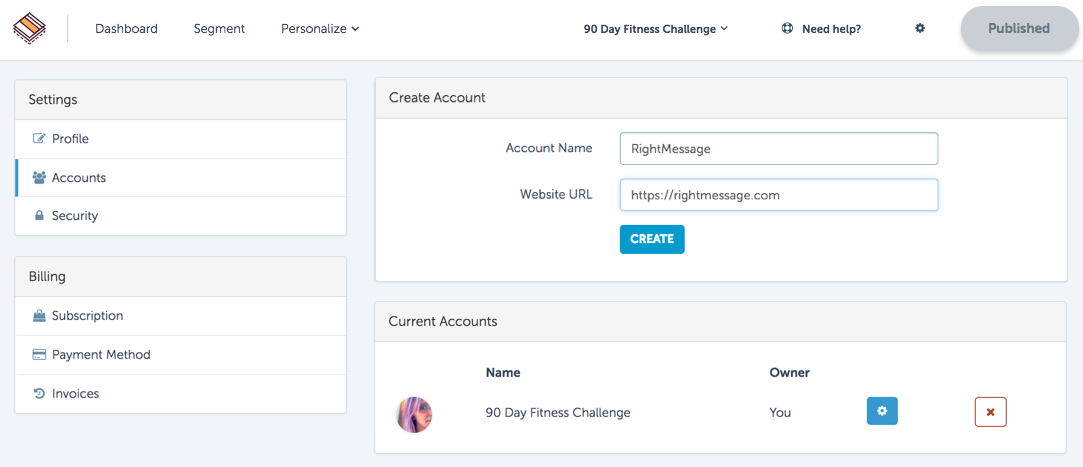Viewport: 1083px width, 467px height.
Task: Click the Payment Method card icon
Action: [39, 355]
